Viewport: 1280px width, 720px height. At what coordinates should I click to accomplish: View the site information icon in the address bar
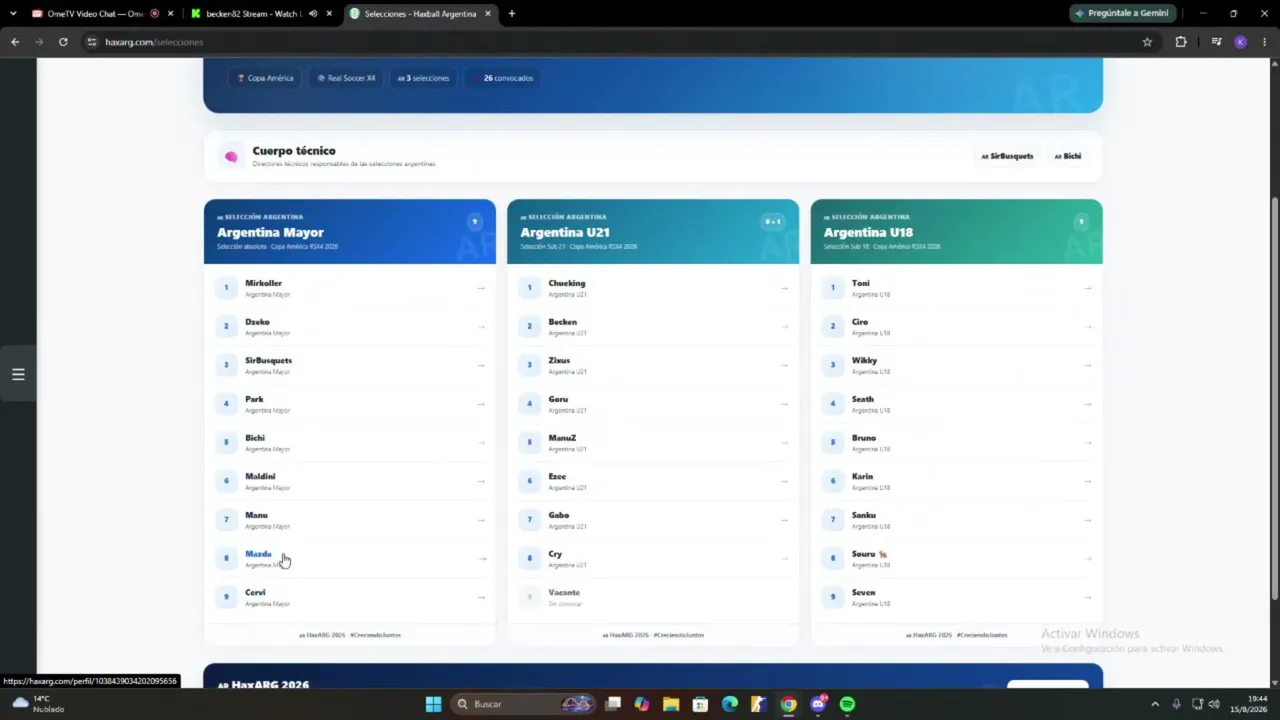coord(92,42)
